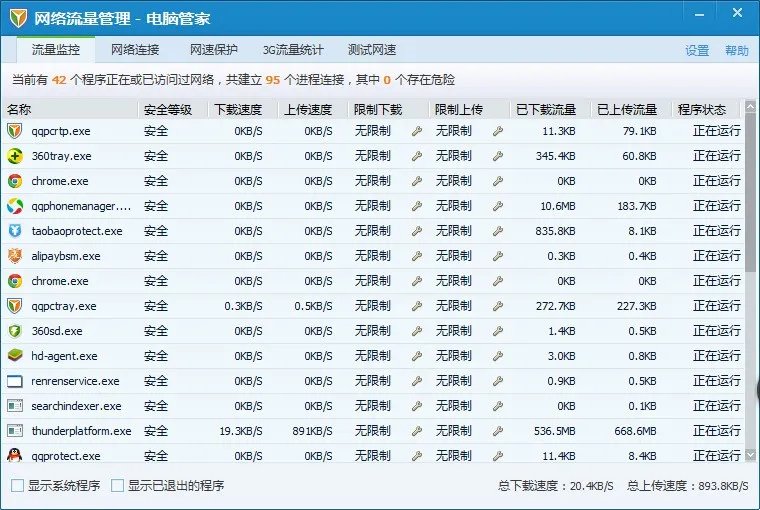Select the thunderplatform.exe row name

(x=81, y=431)
